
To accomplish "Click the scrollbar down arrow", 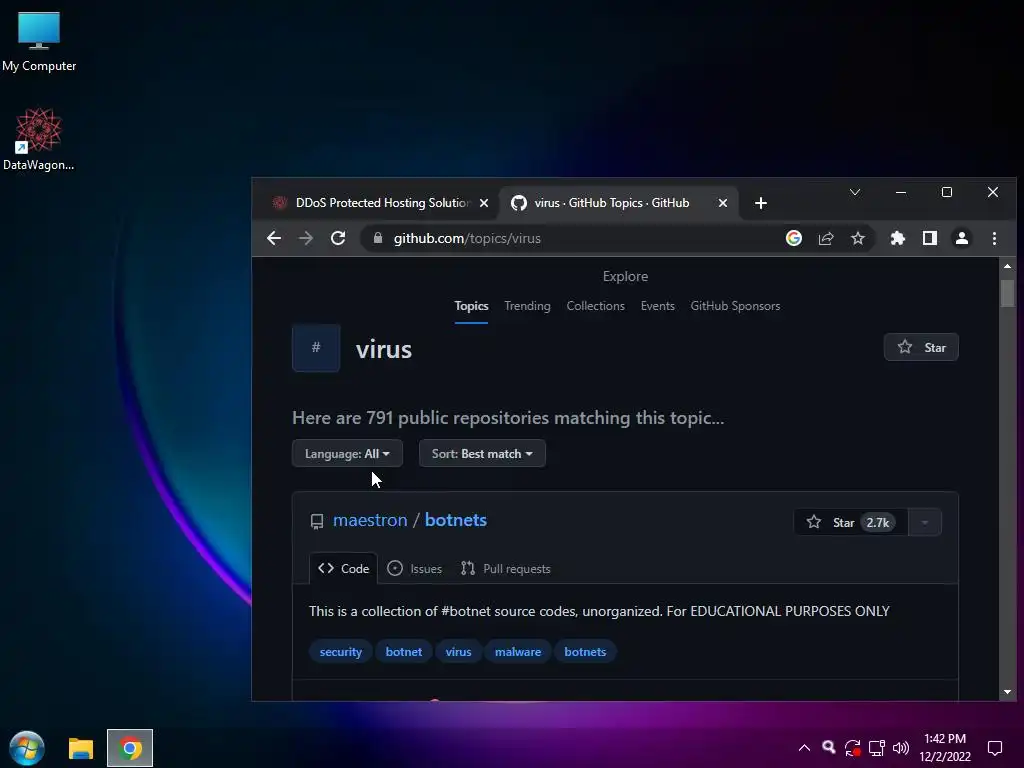I will (x=1007, y=692).
